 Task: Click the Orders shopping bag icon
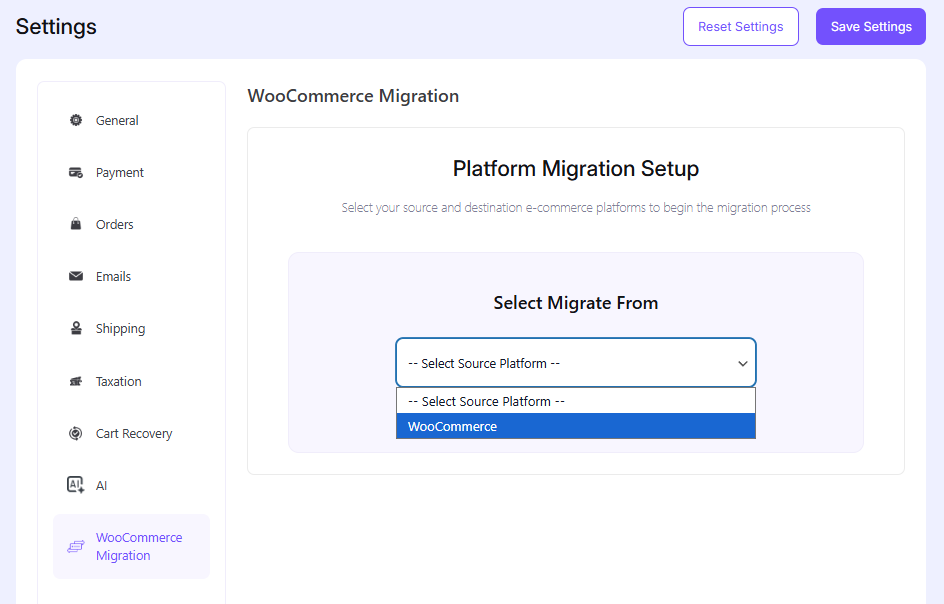76,225
